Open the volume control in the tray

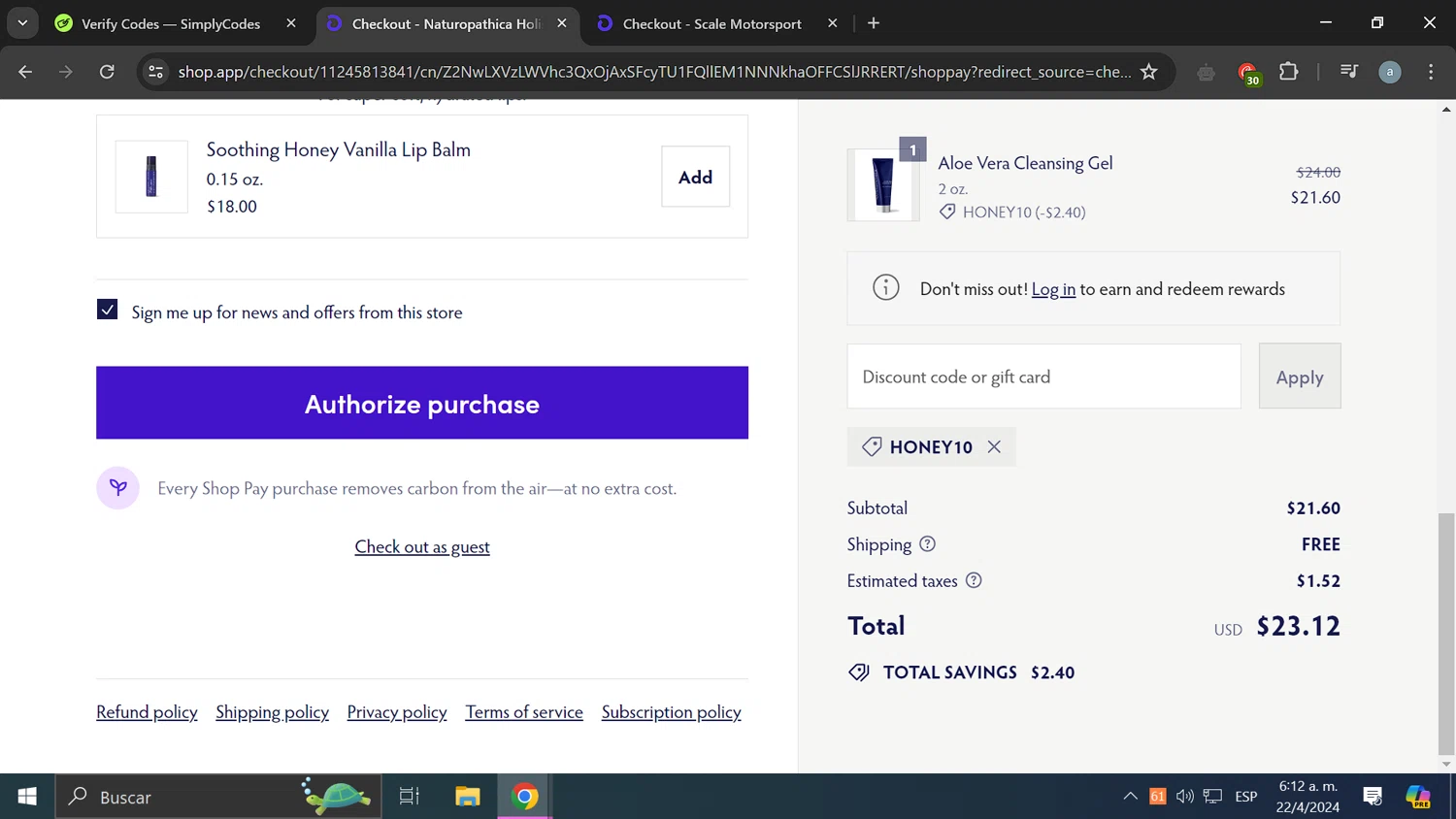[x=1184, y=797]
